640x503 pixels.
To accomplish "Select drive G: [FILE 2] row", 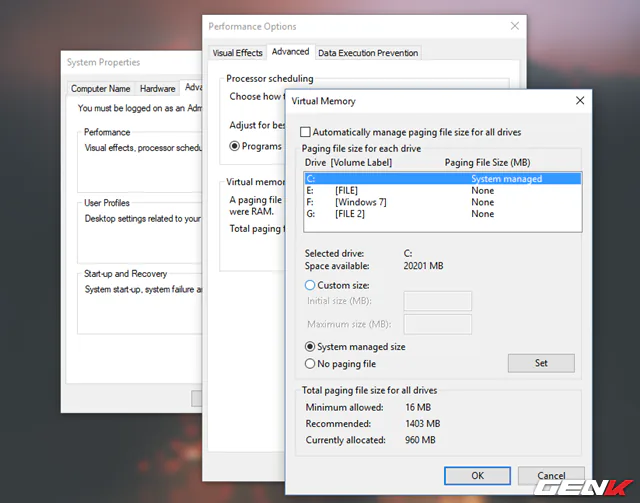I will pyautogui.click(x=443, y=214).
